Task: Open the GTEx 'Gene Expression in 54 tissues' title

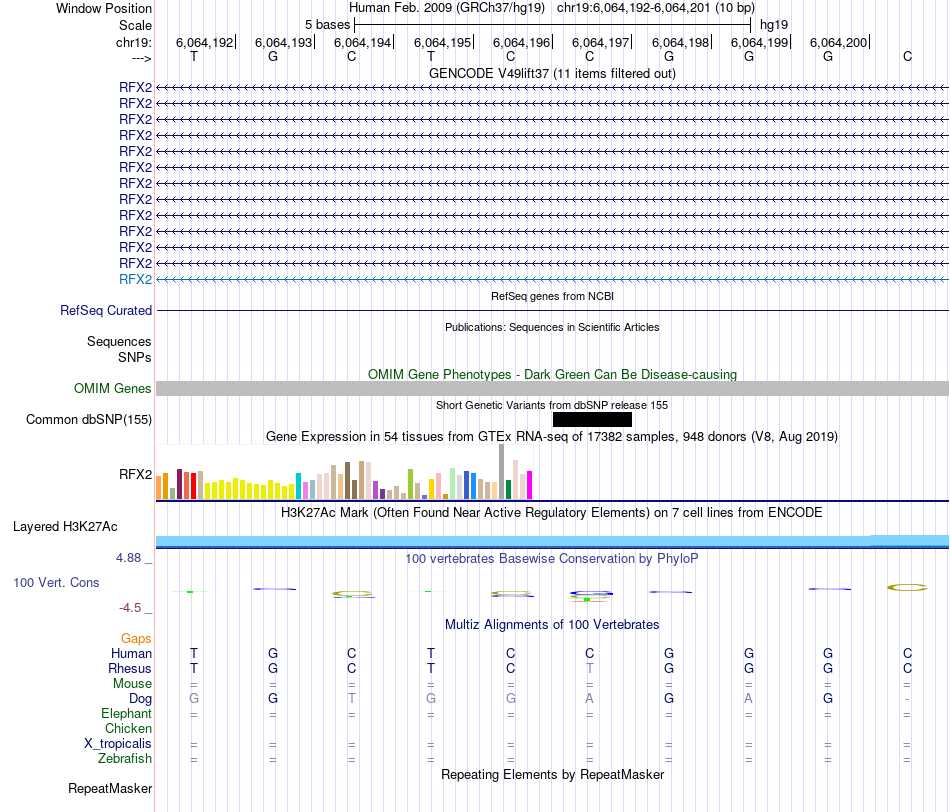Action: pos(552,436)
